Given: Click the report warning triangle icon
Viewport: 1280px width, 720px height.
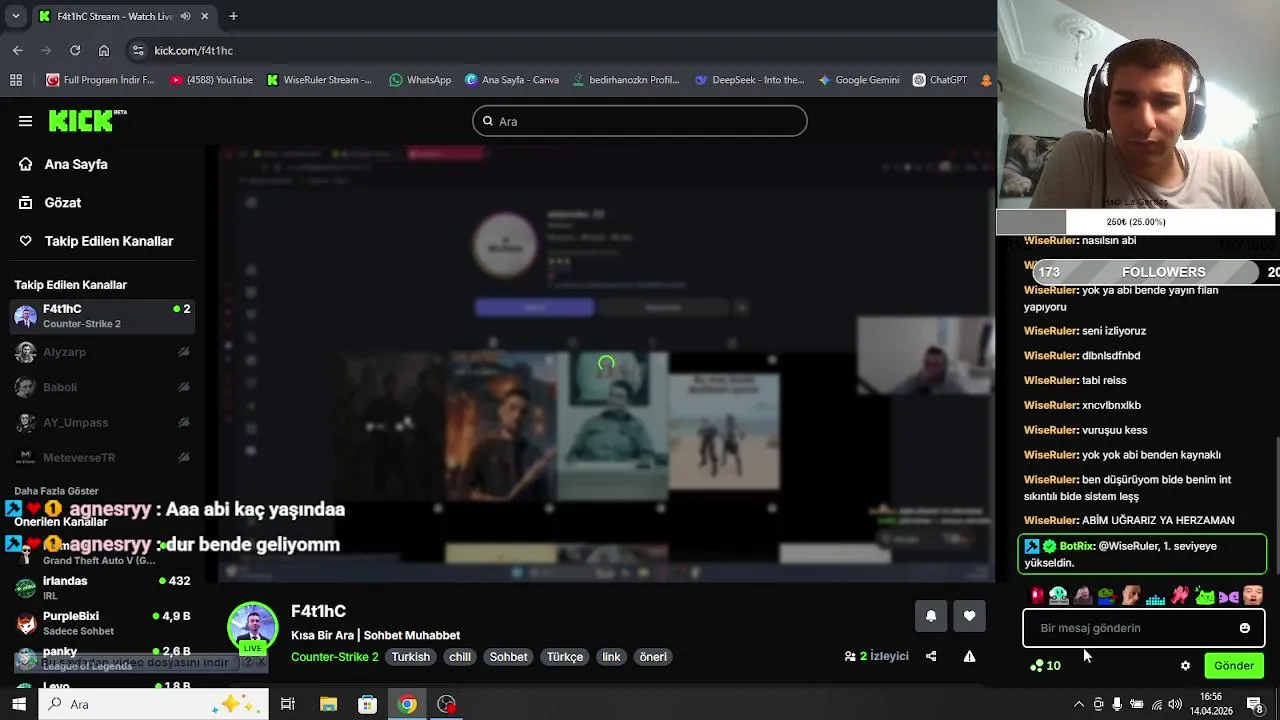Looking at the screenshot, I should 969,656.
